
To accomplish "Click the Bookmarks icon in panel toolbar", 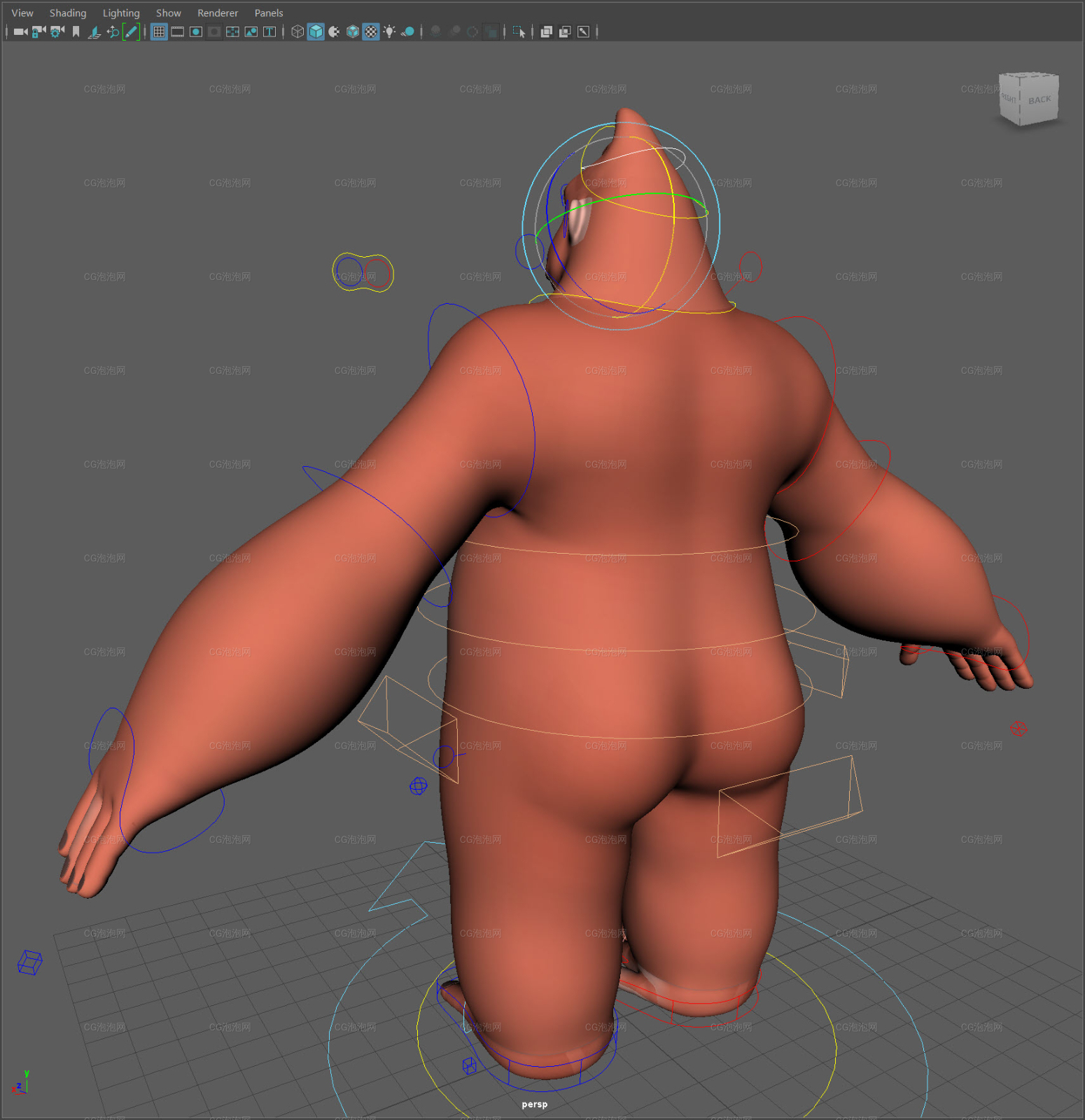I will point(76,31).
